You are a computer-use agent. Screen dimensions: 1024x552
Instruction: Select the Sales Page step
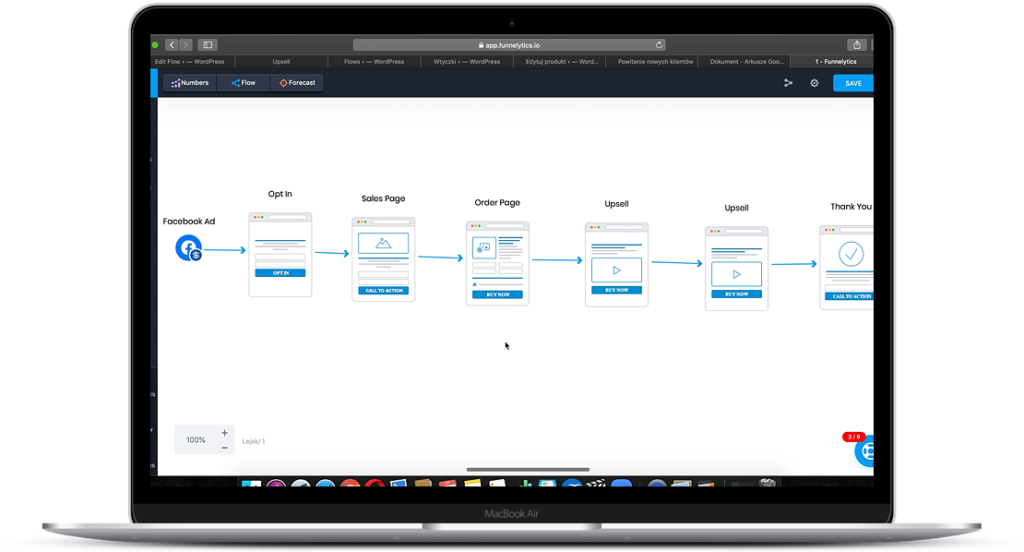click(x=383, y=259)
